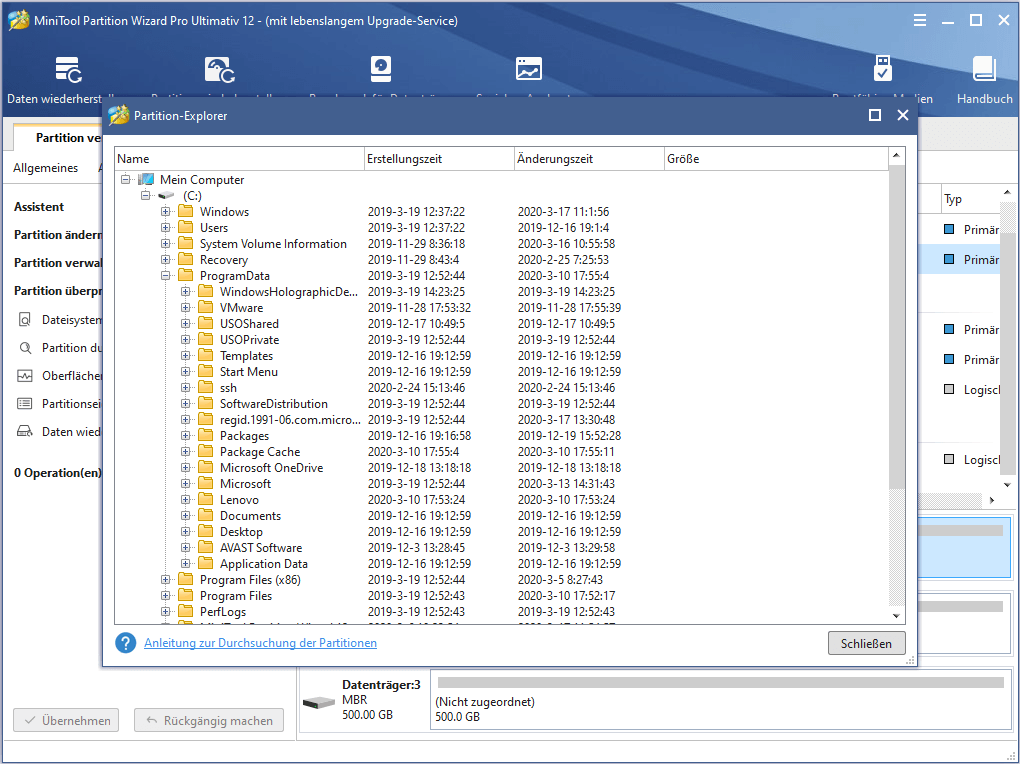Click the Schließen button
Image resolution: width=1020 pixels, height=764 pixels.
point(866,643)
